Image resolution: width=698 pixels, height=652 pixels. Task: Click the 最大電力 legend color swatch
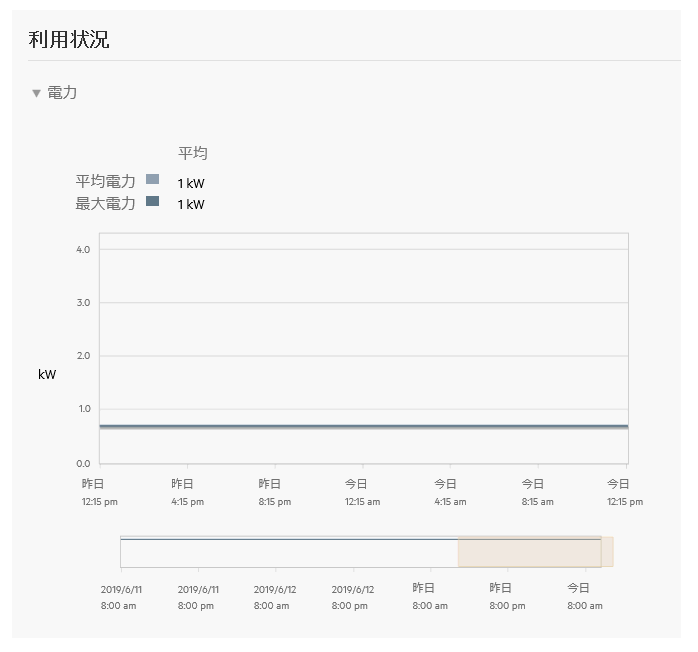pyautogui.click(x=153, y=202)
